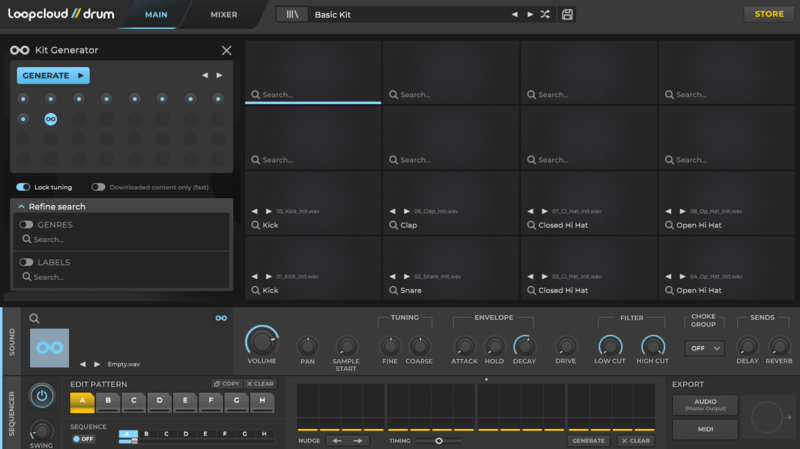Click the sequencer power button icon
Viewport: 800px width, 449px height.
coord(41,395)
